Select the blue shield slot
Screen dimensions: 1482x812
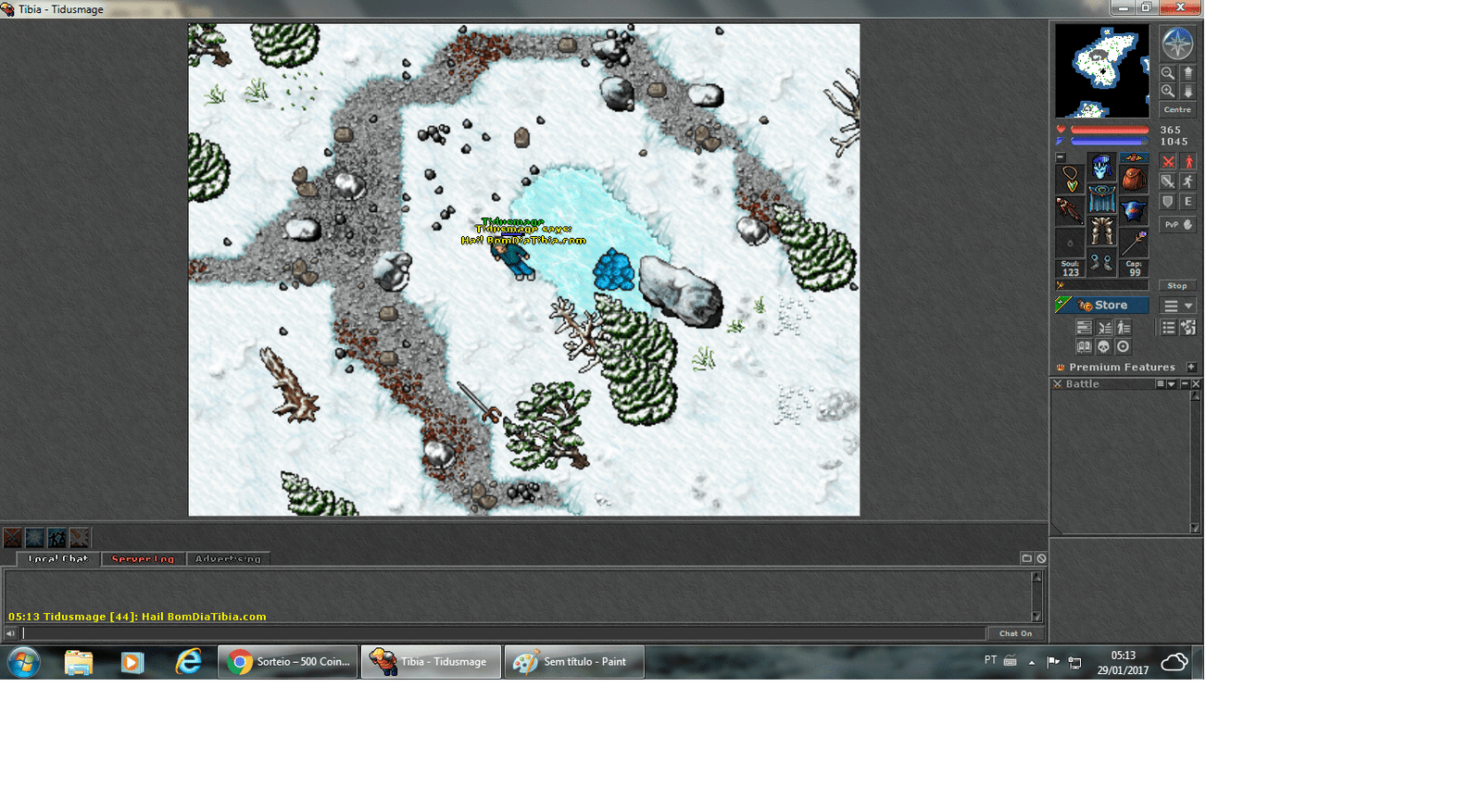tap(1134, 210)
